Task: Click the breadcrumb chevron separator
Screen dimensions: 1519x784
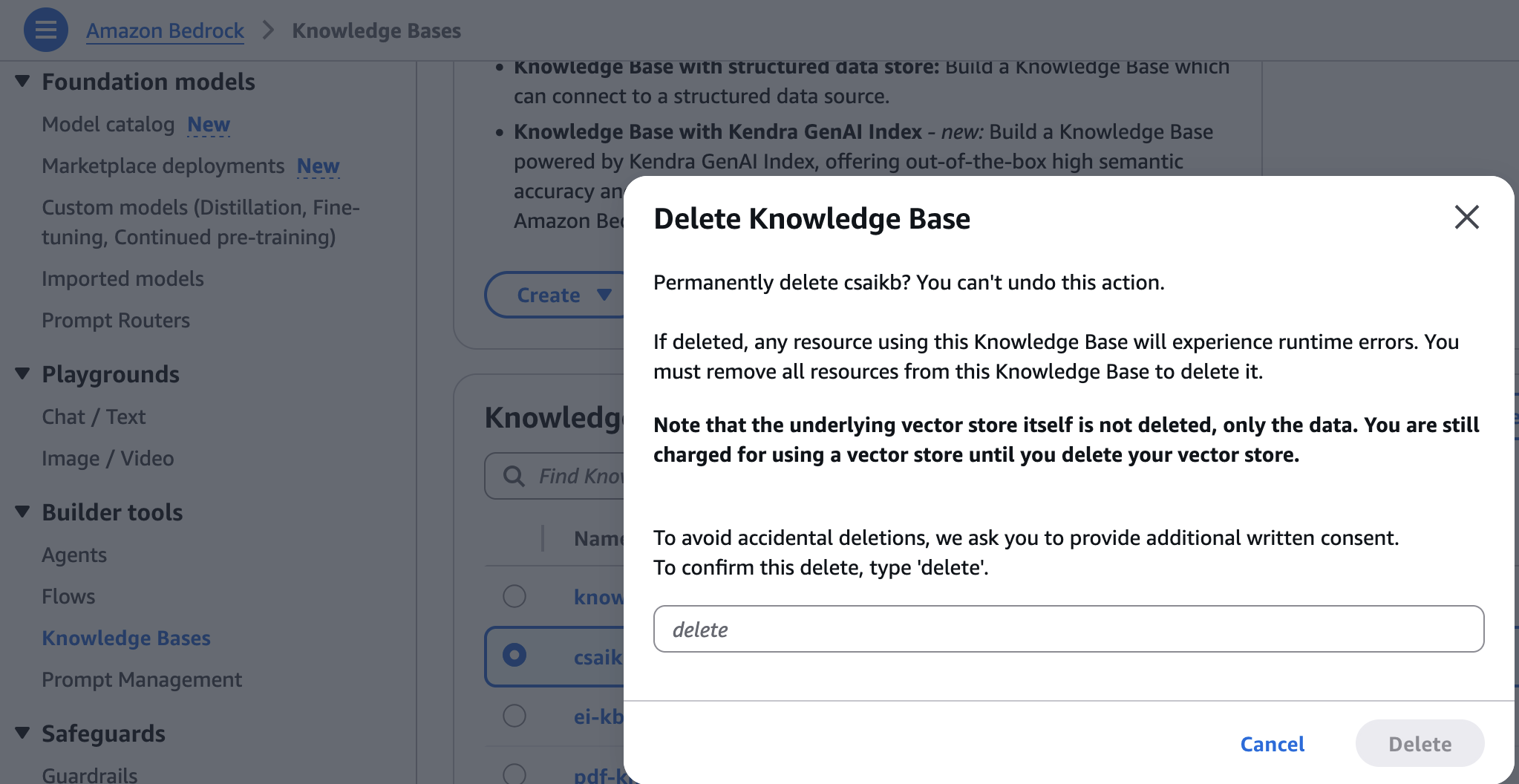Action: tap(268, 30)
